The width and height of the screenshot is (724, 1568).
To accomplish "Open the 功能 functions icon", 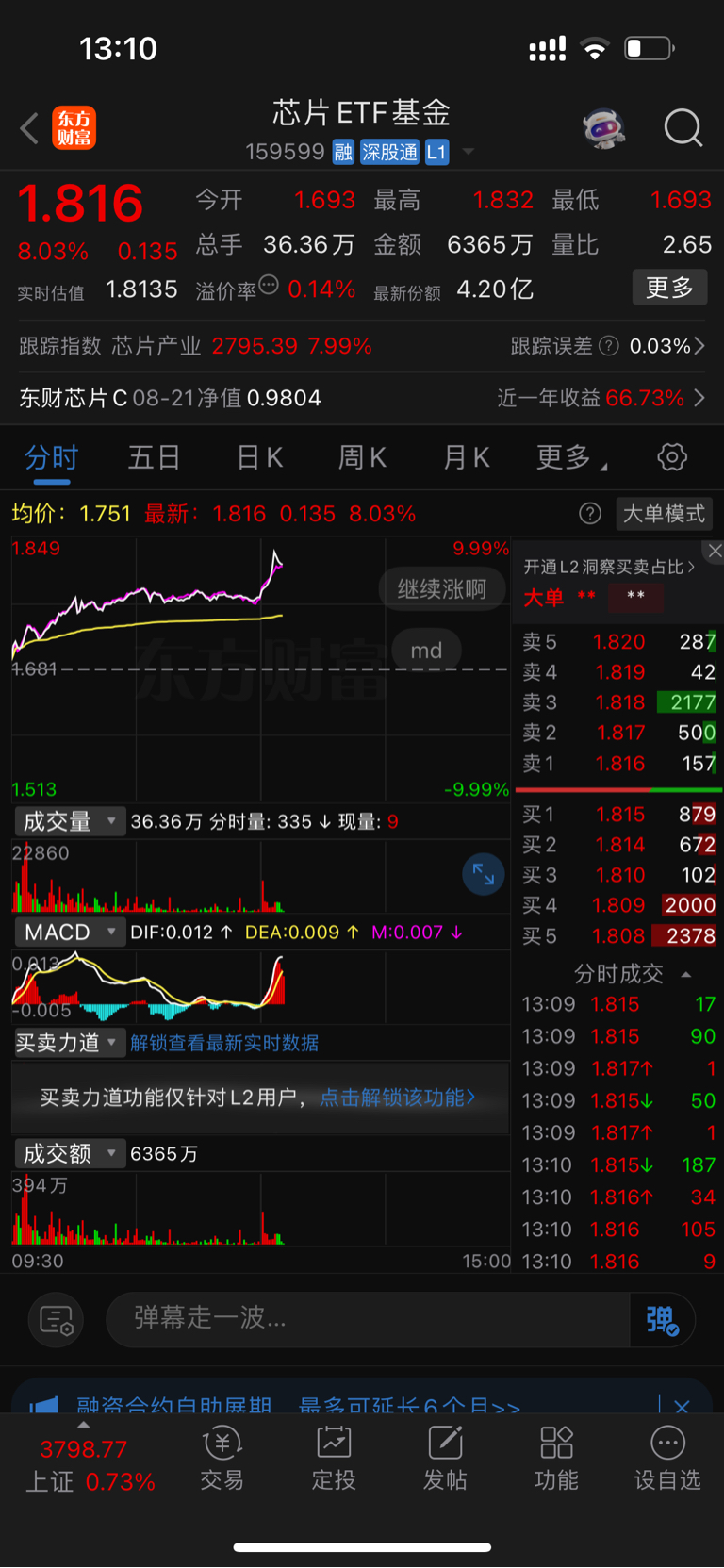I will point(556,1458).
